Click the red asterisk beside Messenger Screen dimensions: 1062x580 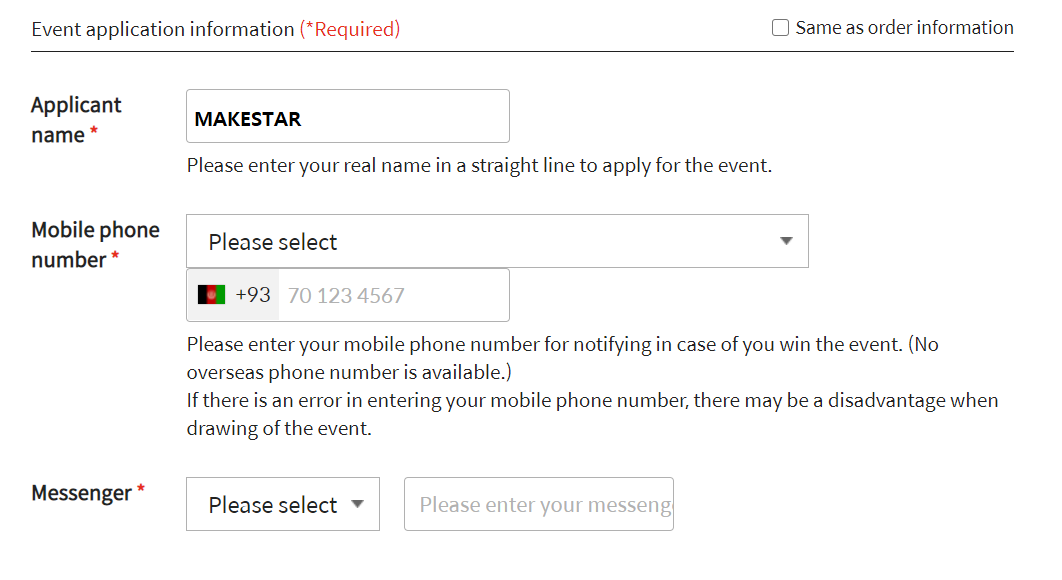point(141,490)
